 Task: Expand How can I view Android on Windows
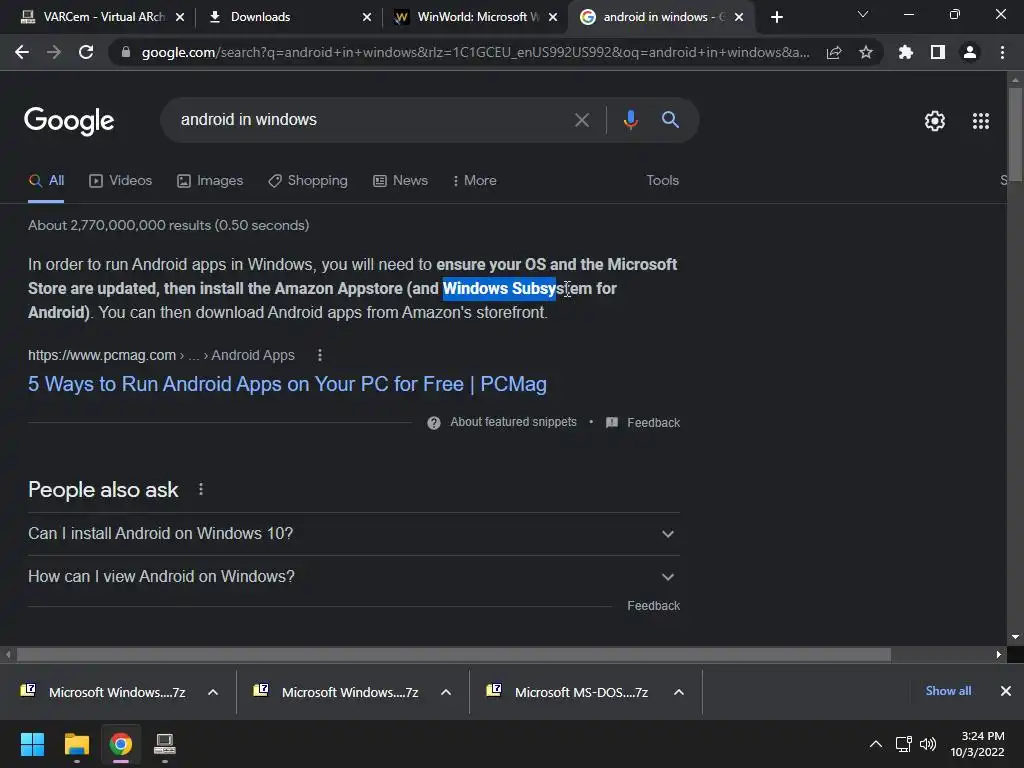pos(353,577)
